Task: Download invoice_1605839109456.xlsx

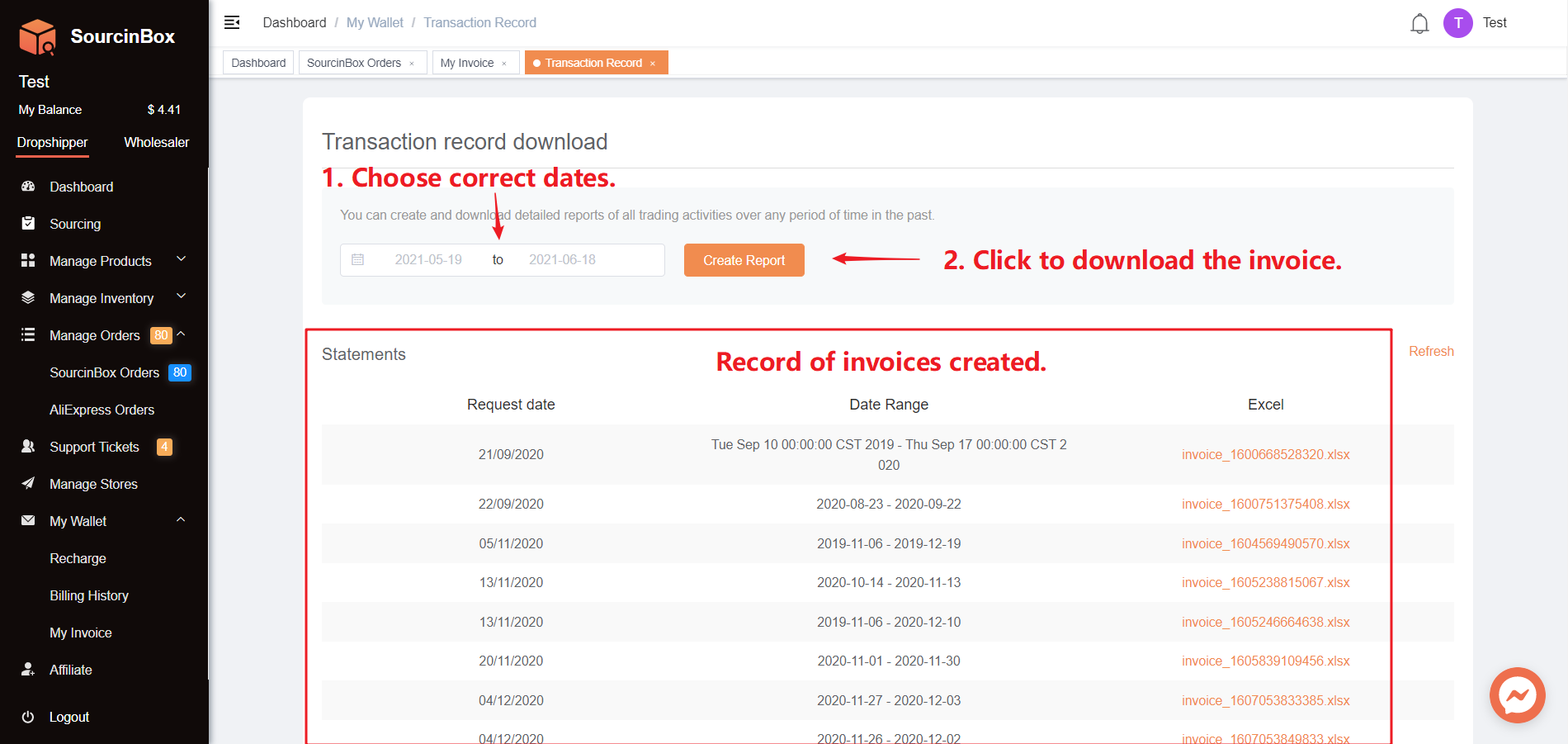Action: point(1265,661)
